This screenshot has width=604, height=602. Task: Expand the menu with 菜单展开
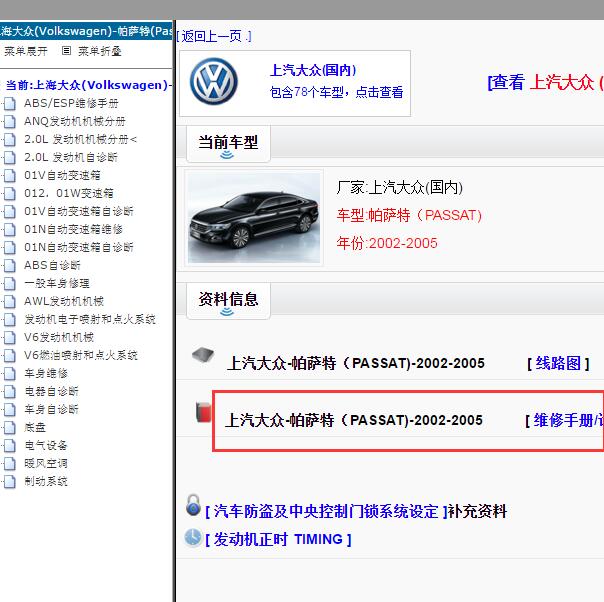(25, 51)
